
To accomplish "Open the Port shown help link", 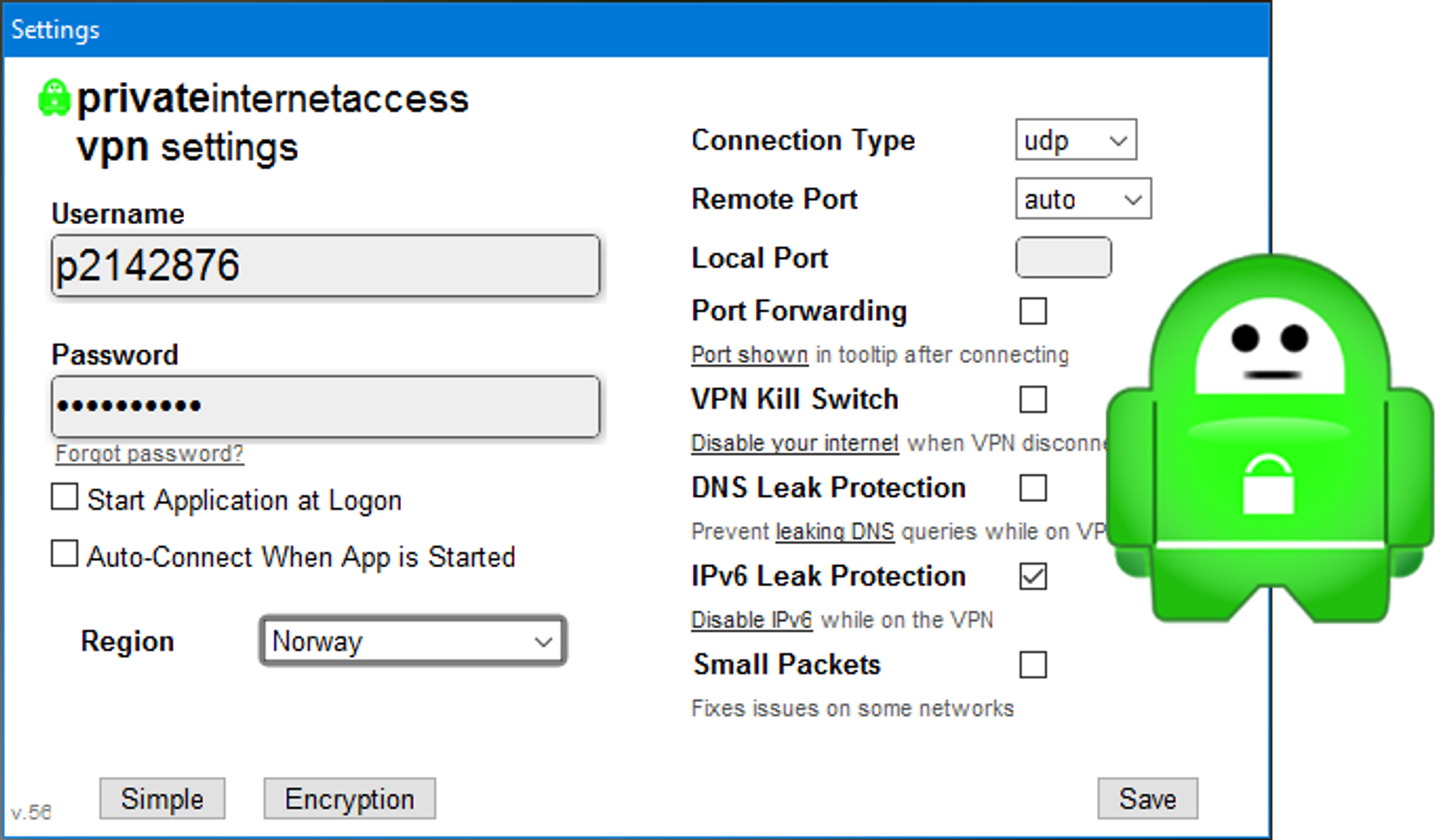I will pyautogui.click(x=749, y=355).
